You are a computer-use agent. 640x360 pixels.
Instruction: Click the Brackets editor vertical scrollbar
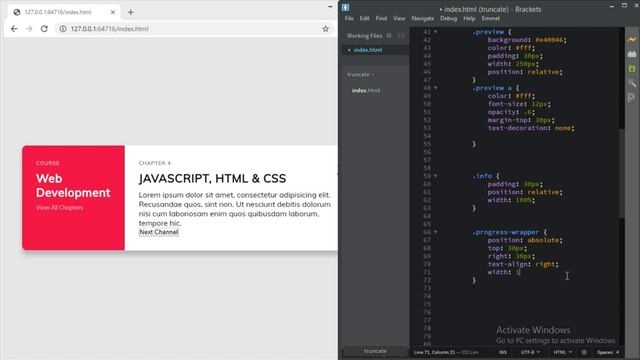622,173
